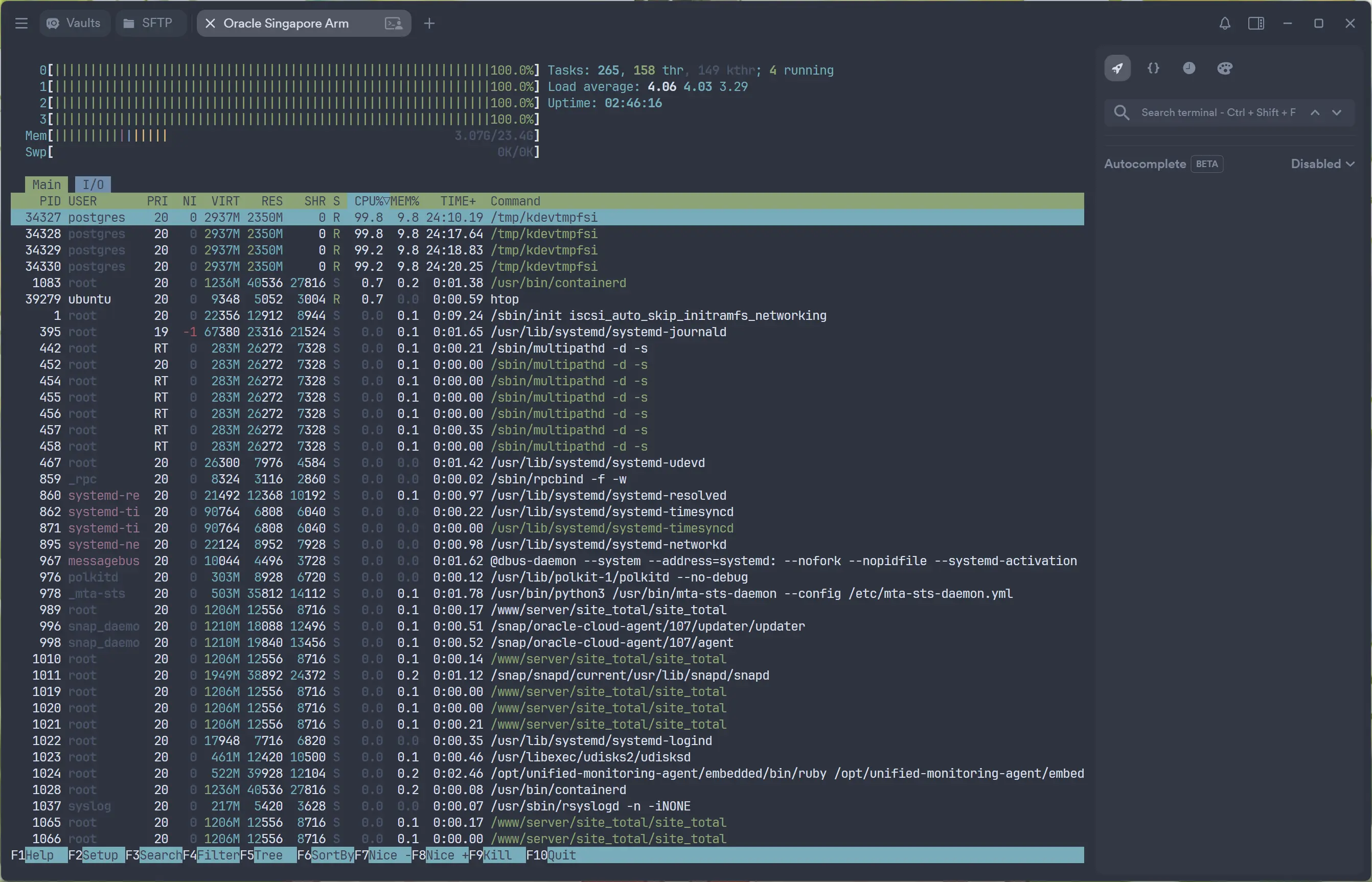Switch htop to the I/O tab
This screenshot has height=882, width=1372.
coord(93,184)
